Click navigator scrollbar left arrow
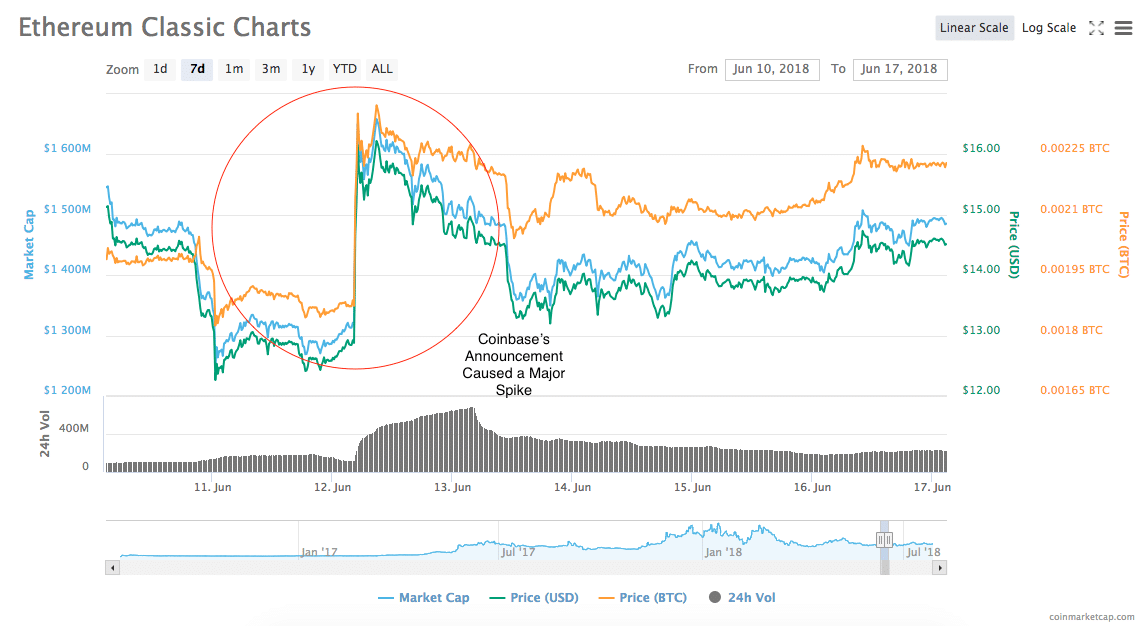The image size is (1143, 626). pos(112,567)
